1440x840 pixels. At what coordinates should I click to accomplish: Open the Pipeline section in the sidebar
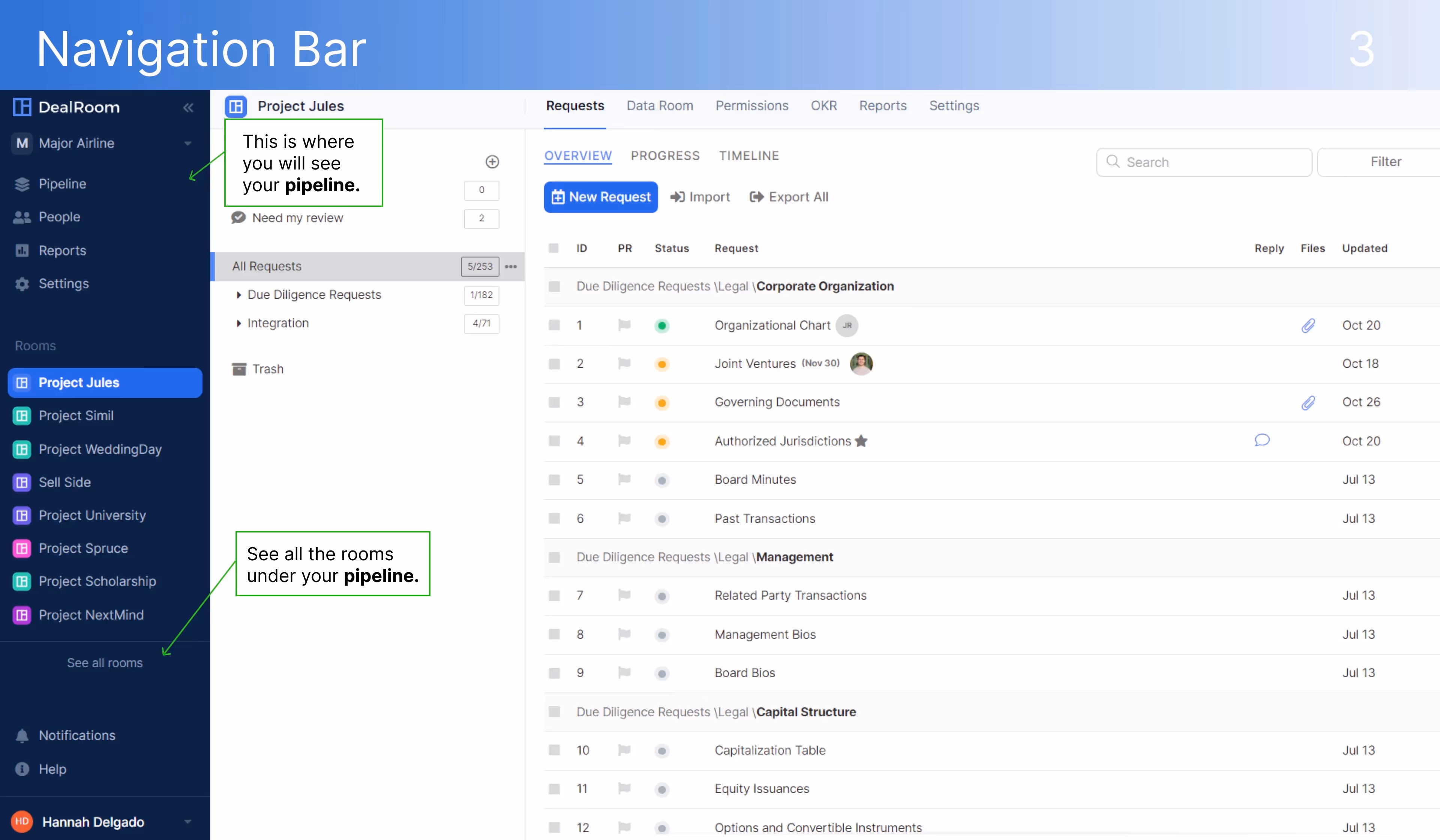click(x=62, y=184)
